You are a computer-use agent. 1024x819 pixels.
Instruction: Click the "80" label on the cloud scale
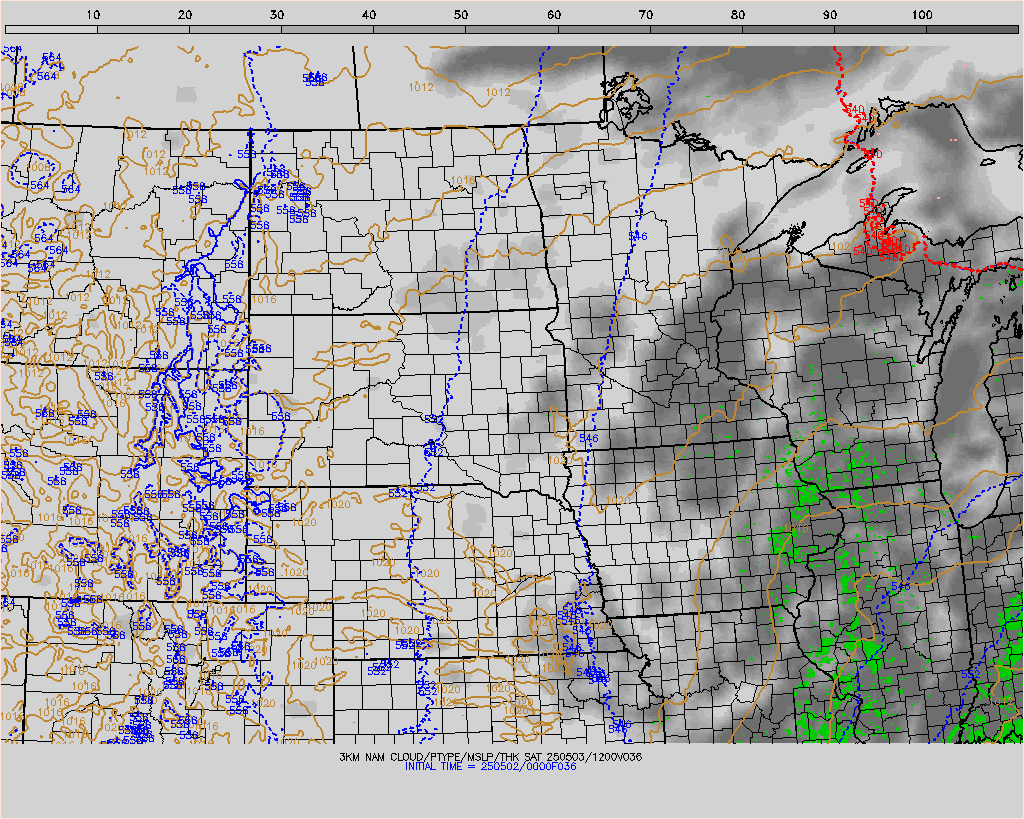738,15
